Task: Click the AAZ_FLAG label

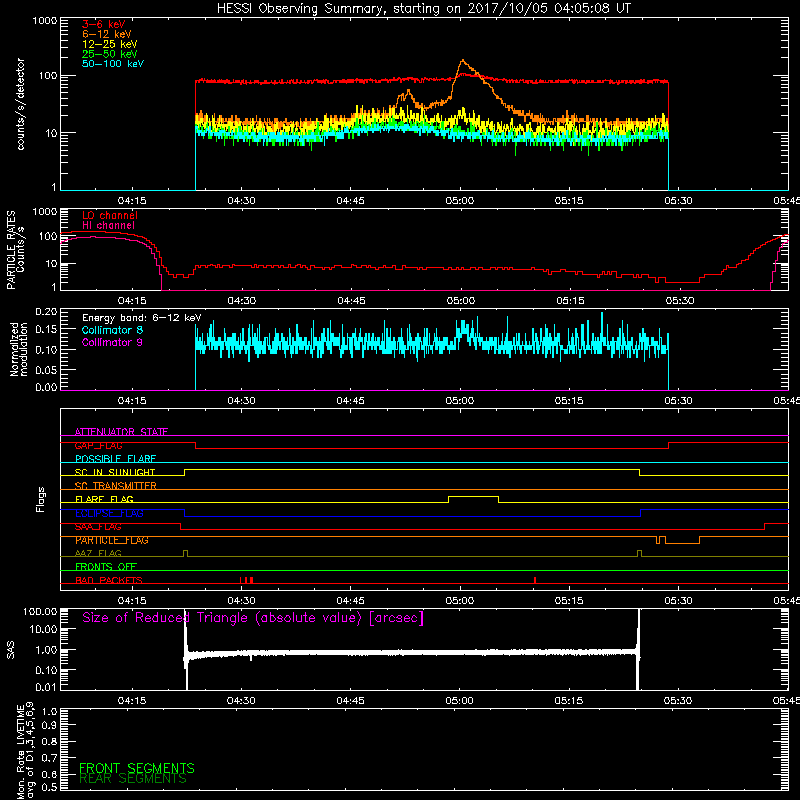Action: 98,553
